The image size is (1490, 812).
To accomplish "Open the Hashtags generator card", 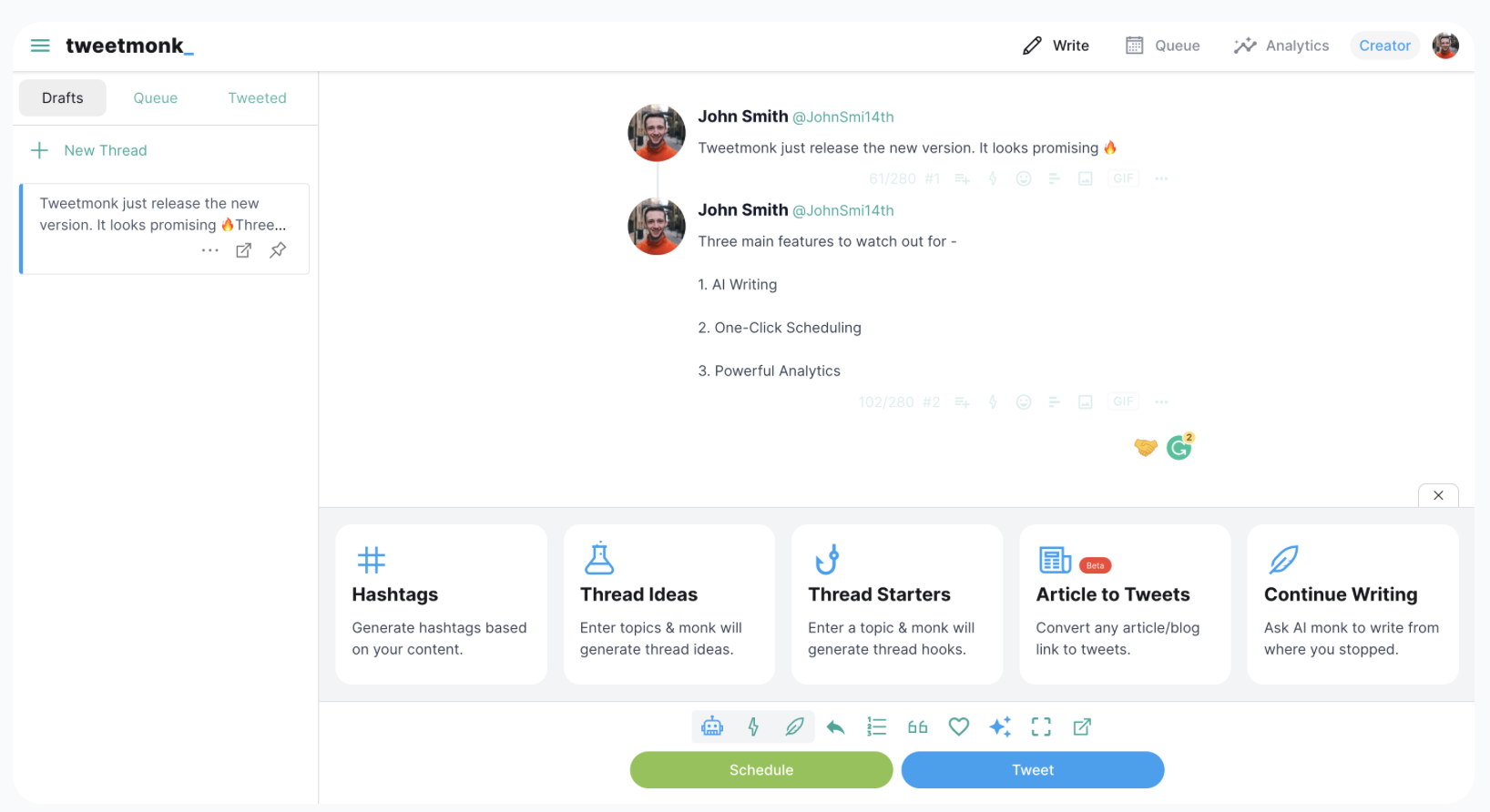I will 441,604.
